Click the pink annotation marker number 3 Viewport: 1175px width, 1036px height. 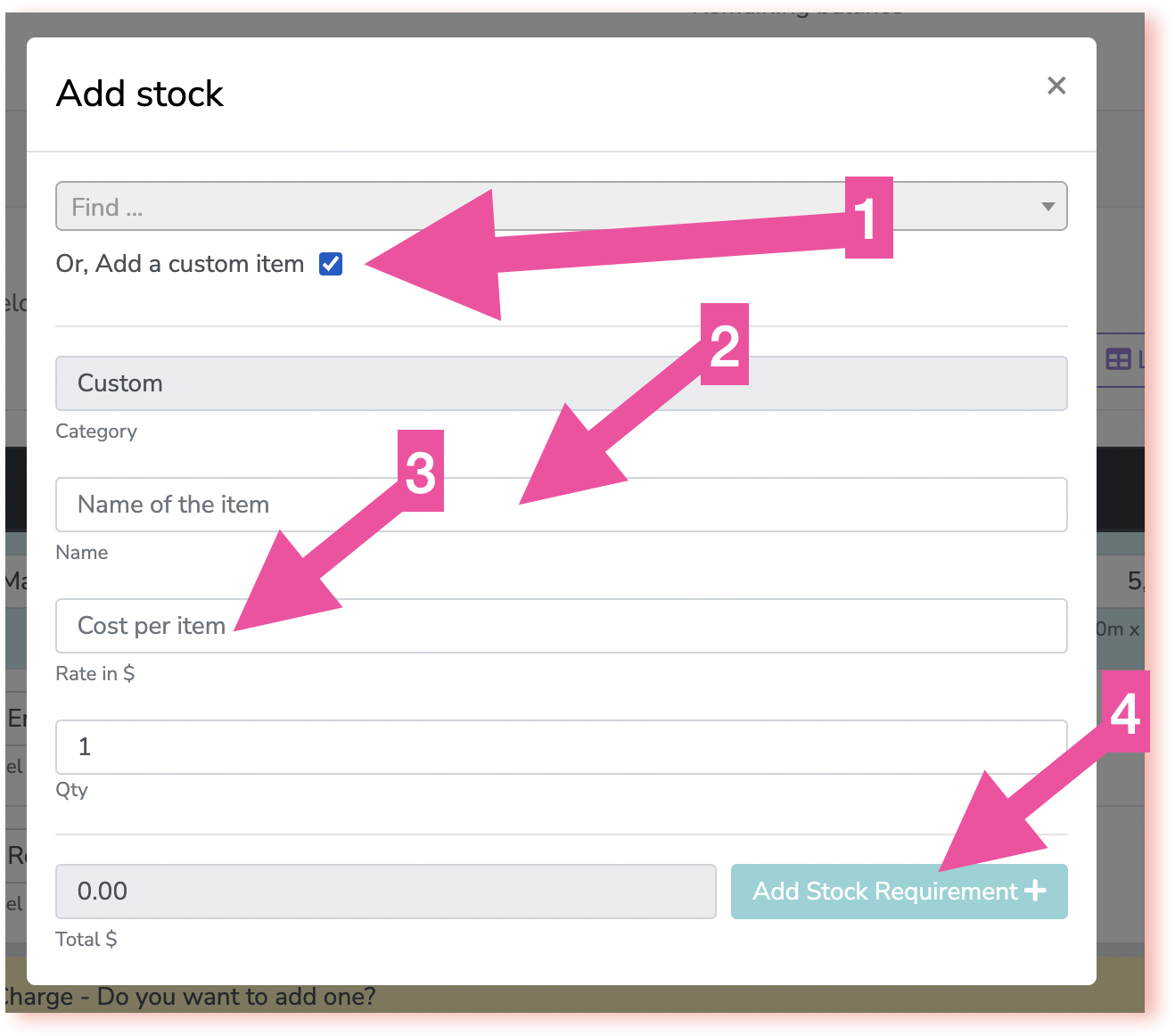tap(420, 471)
